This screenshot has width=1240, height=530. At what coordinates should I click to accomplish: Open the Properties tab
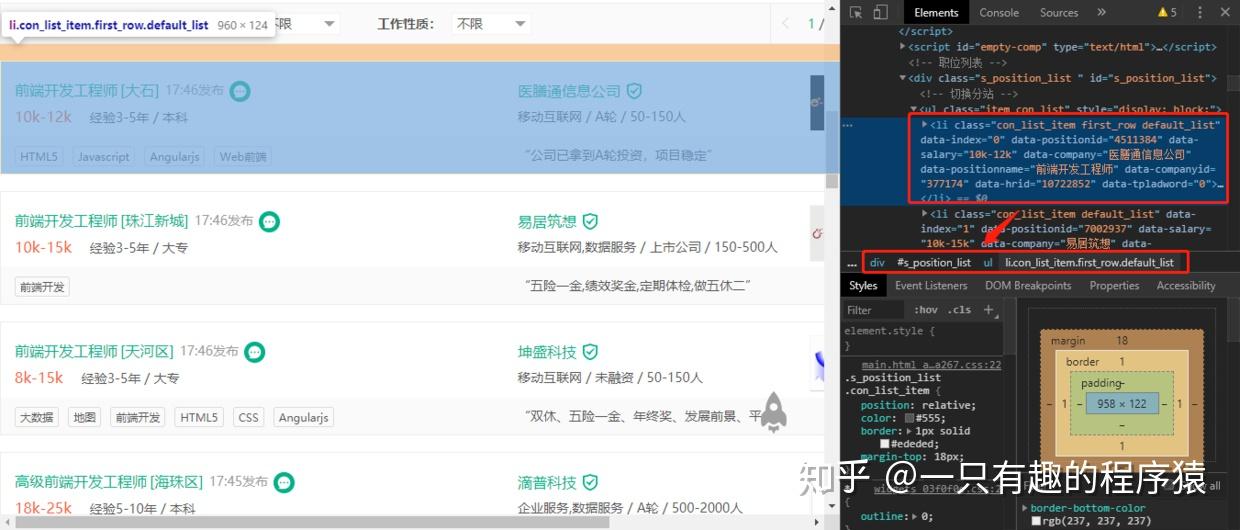[1114, 285]
